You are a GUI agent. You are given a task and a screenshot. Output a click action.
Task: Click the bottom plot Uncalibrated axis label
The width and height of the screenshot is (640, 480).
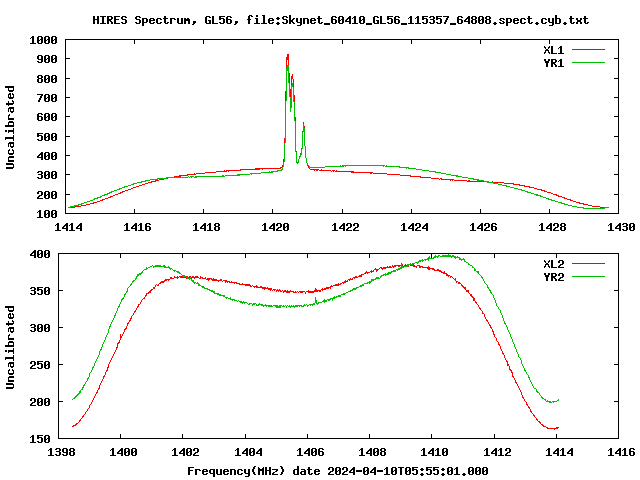pos(10,347)
